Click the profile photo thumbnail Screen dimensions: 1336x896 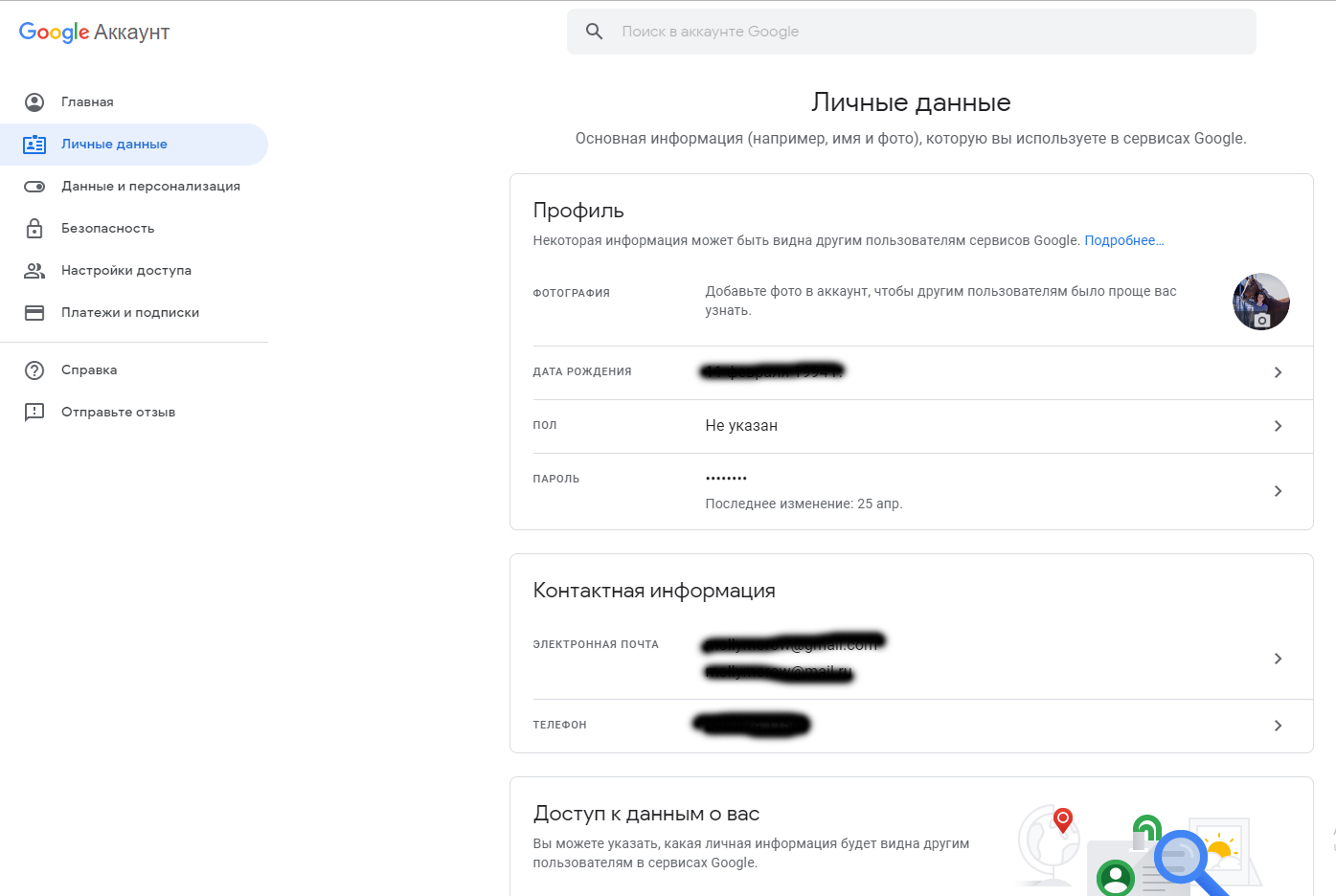click(x=1260, y=302)
